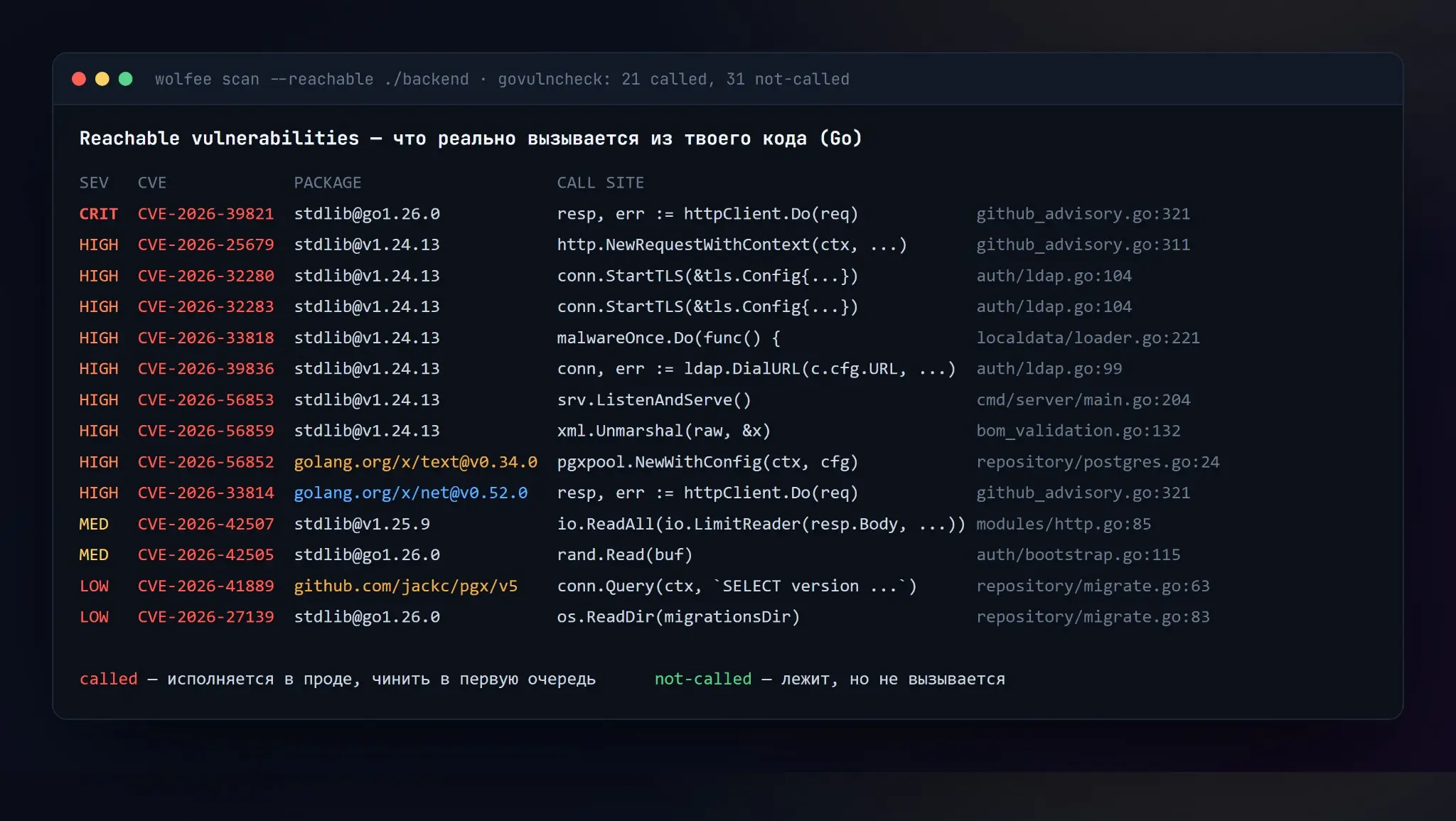
Task: Click the red close window dot
Action: click(x=79, y=79)
